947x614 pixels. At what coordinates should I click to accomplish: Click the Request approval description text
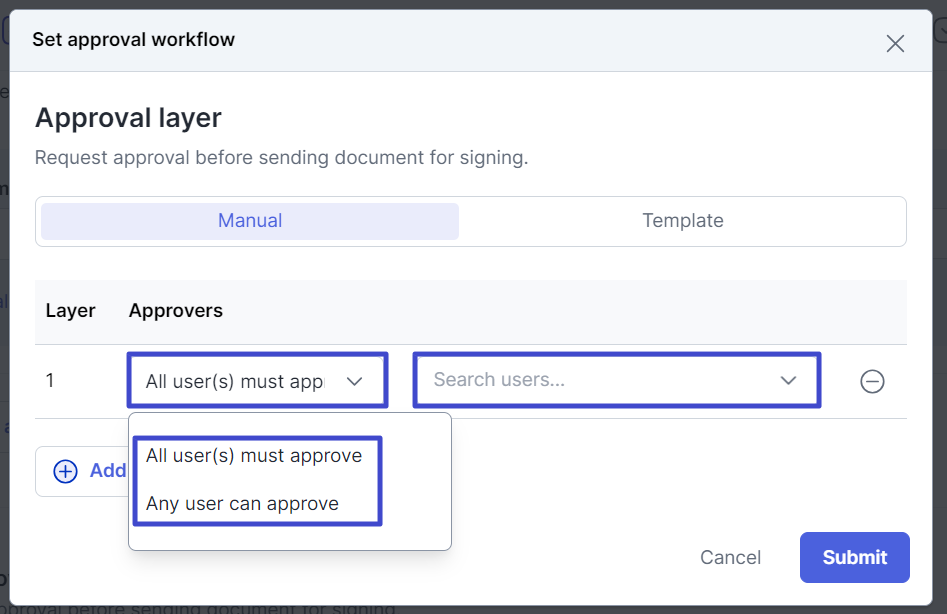pos(281,158)
